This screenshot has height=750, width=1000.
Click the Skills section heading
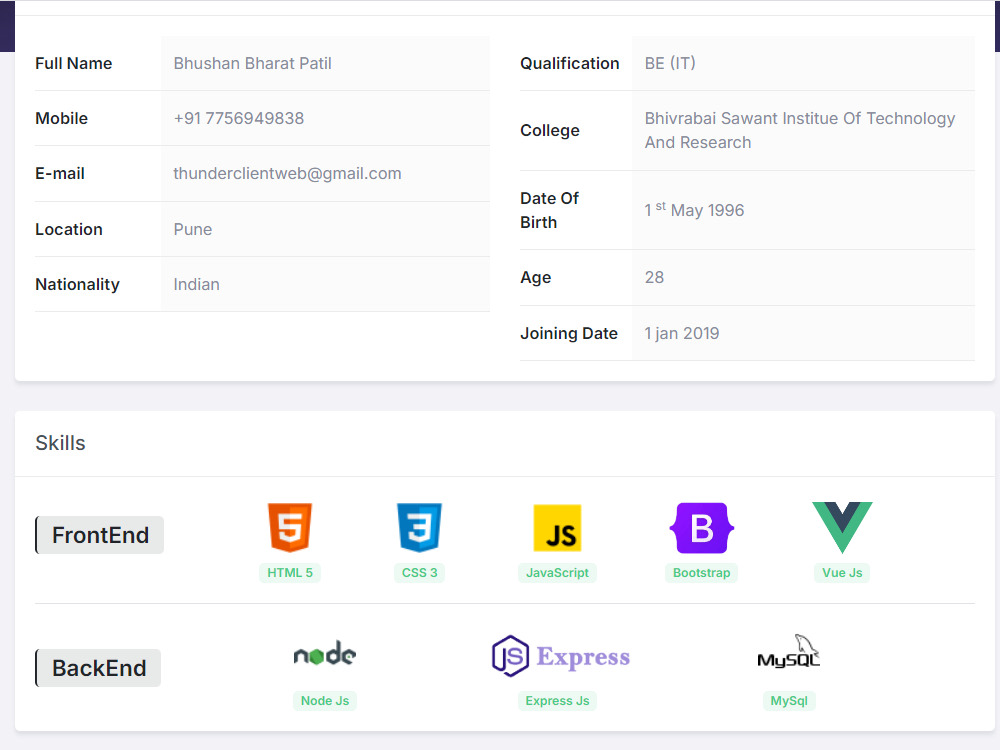(x=60, y=443)
